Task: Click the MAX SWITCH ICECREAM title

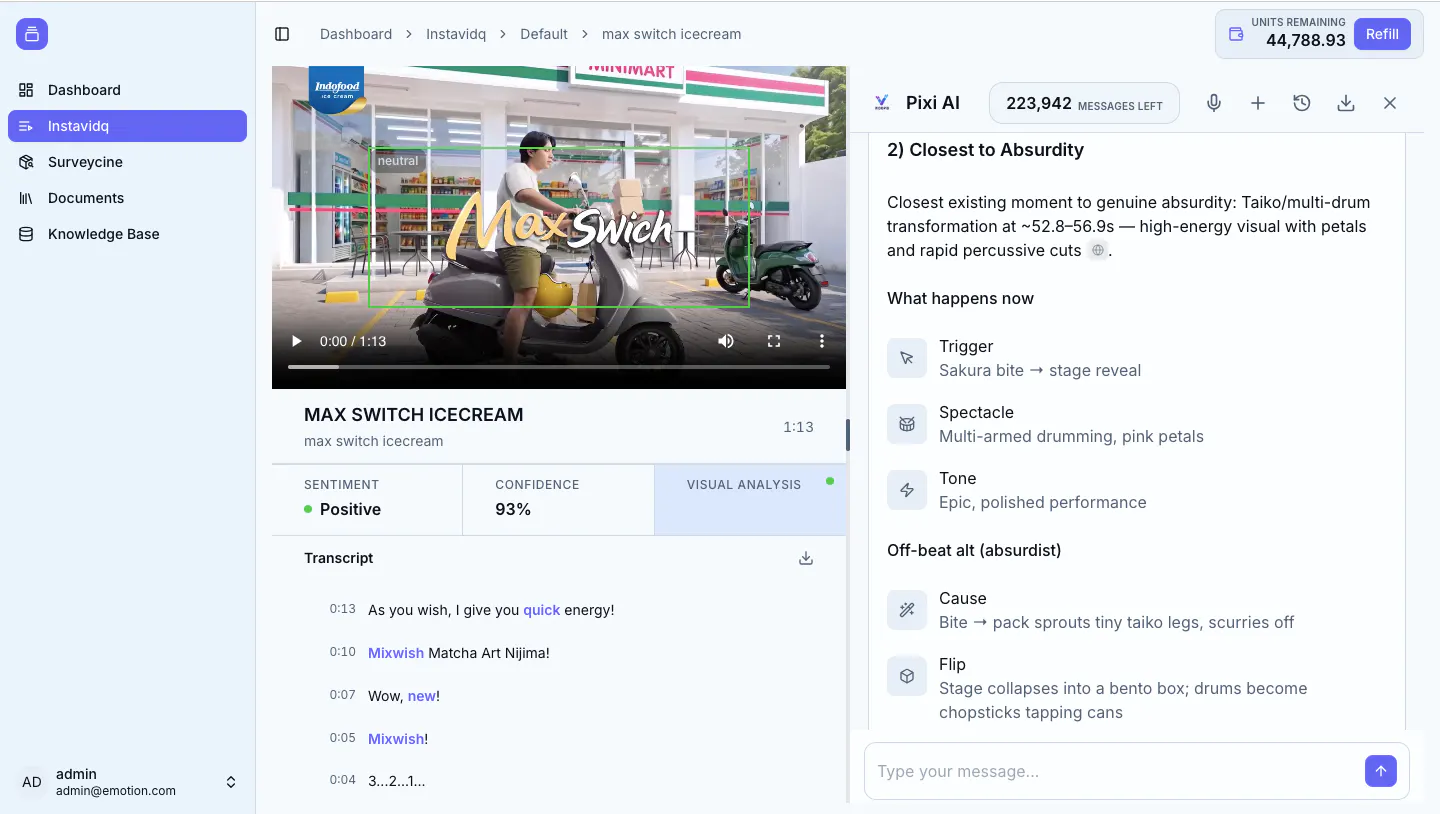Action: pyautogui.click(x=414, y=415)
